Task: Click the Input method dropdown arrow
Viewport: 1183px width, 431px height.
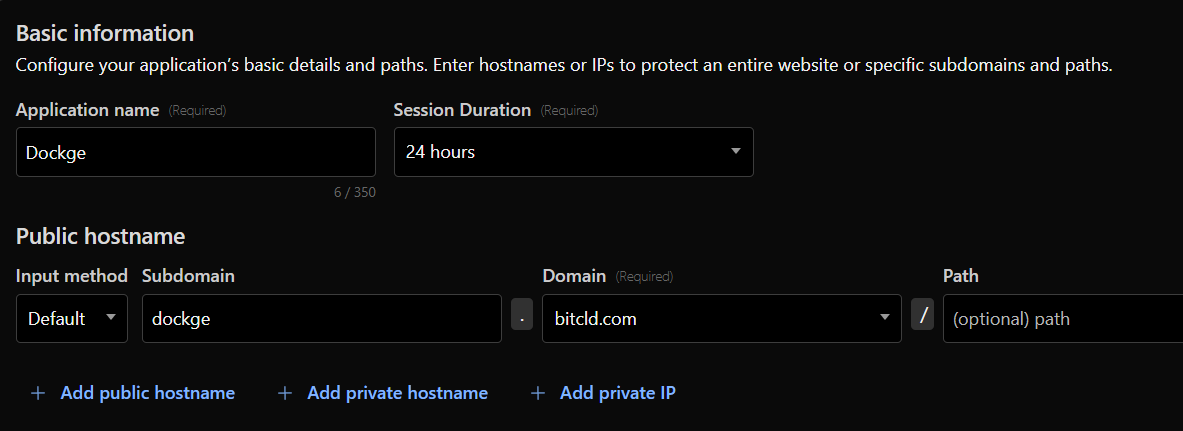Action: pyautogui.click(x=110, y=318)
